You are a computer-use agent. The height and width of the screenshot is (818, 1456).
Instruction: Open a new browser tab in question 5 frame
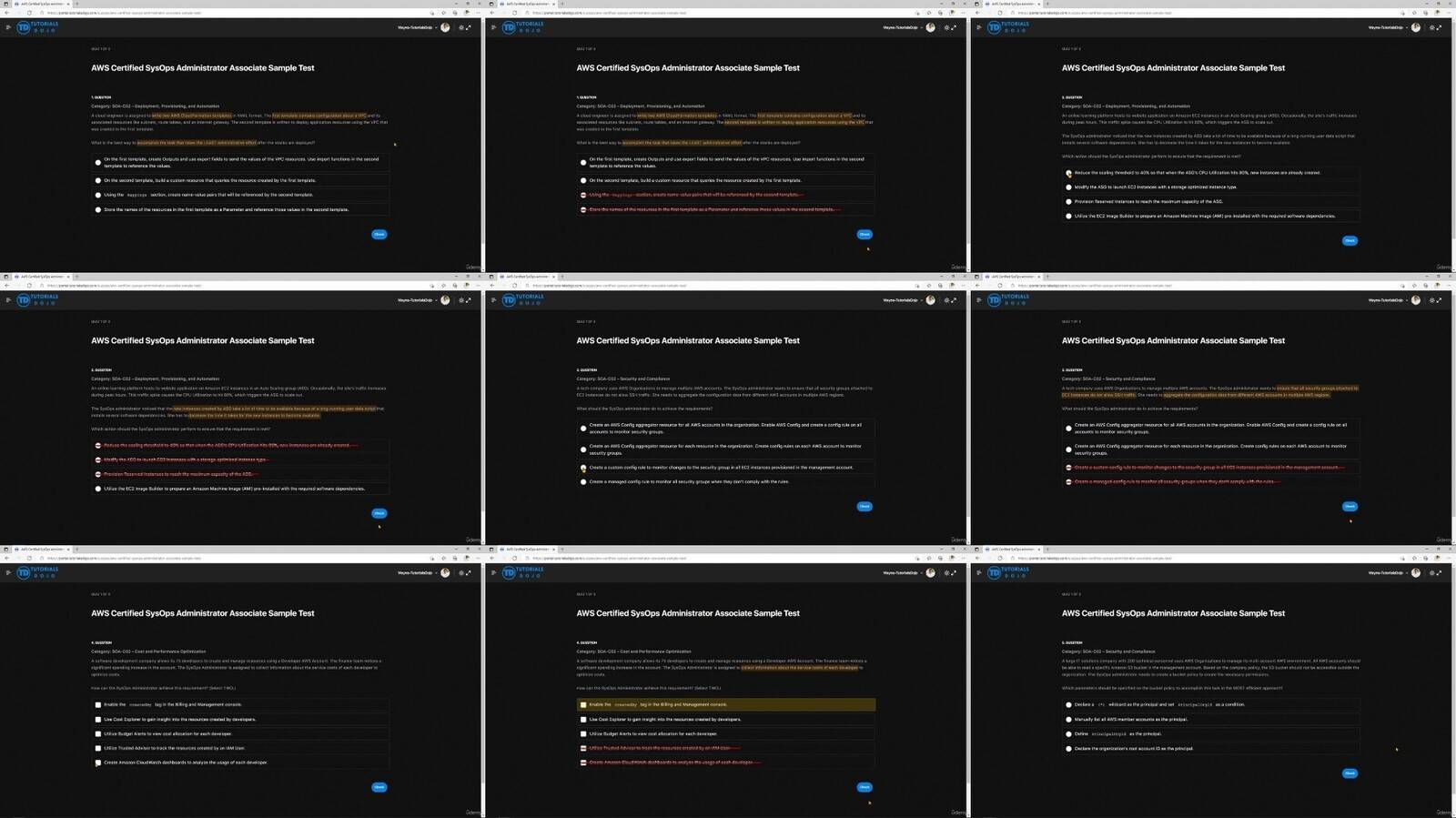pos(1048,550)
